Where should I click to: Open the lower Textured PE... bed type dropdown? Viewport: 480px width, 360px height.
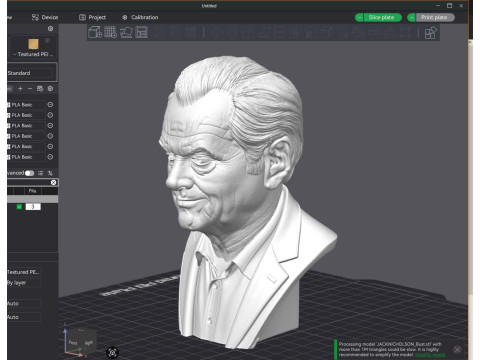(x=24, y=272)
